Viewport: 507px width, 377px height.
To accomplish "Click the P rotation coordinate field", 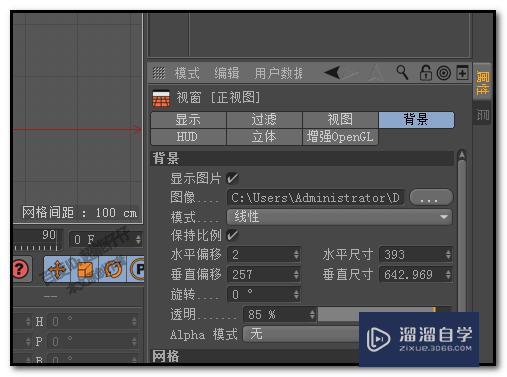I will pos(90,342).
